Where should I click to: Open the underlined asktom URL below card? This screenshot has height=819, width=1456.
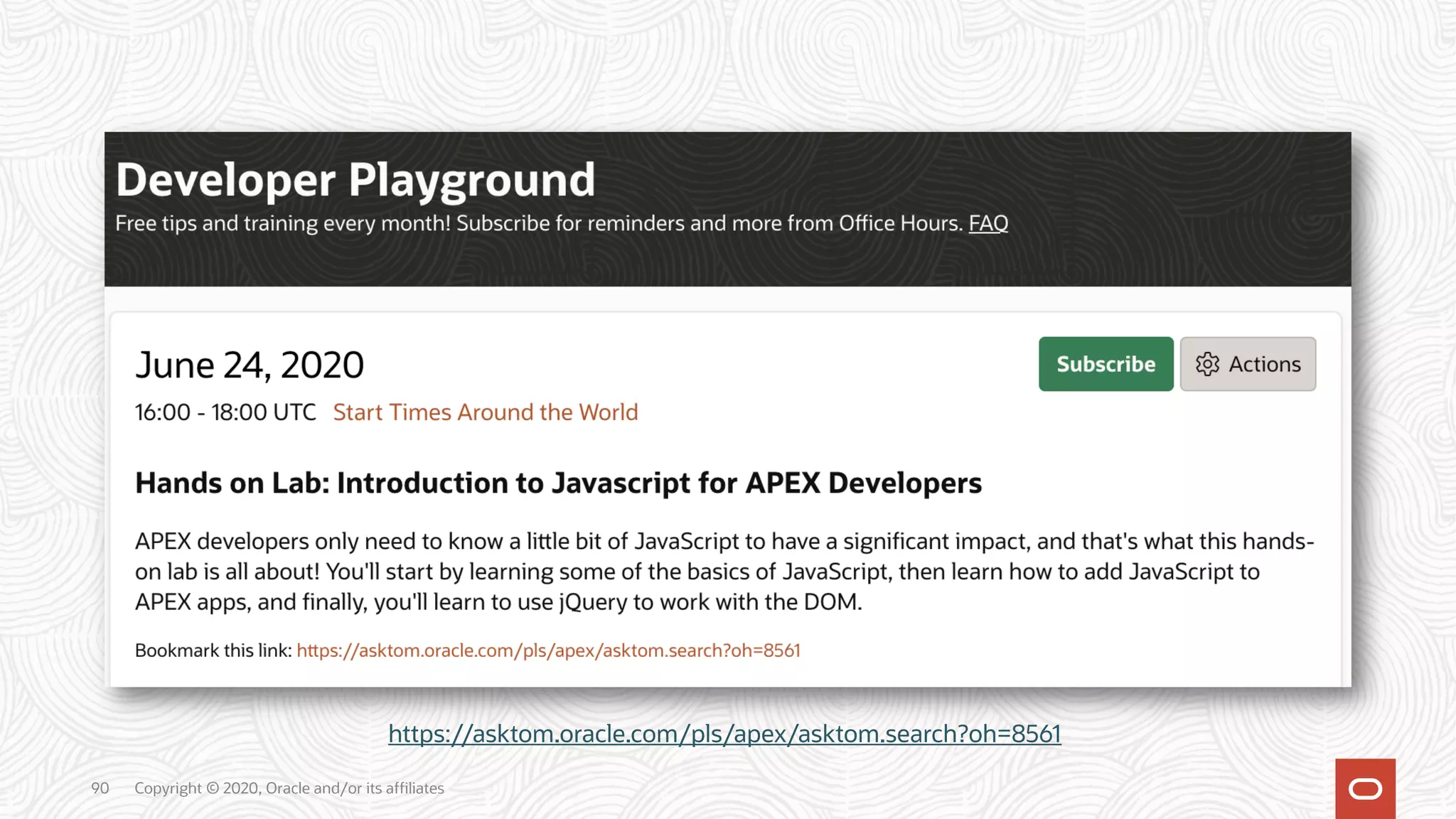[x=724, y=734]
